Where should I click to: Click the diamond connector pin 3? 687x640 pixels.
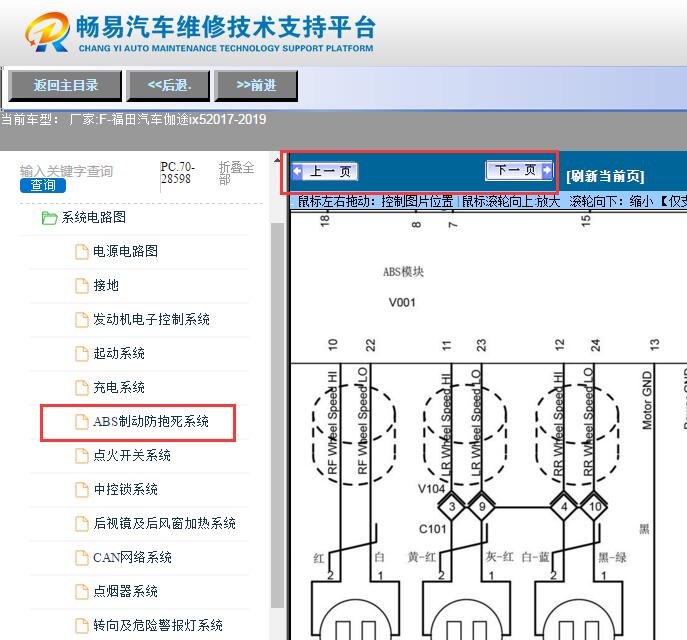(452, 507)
